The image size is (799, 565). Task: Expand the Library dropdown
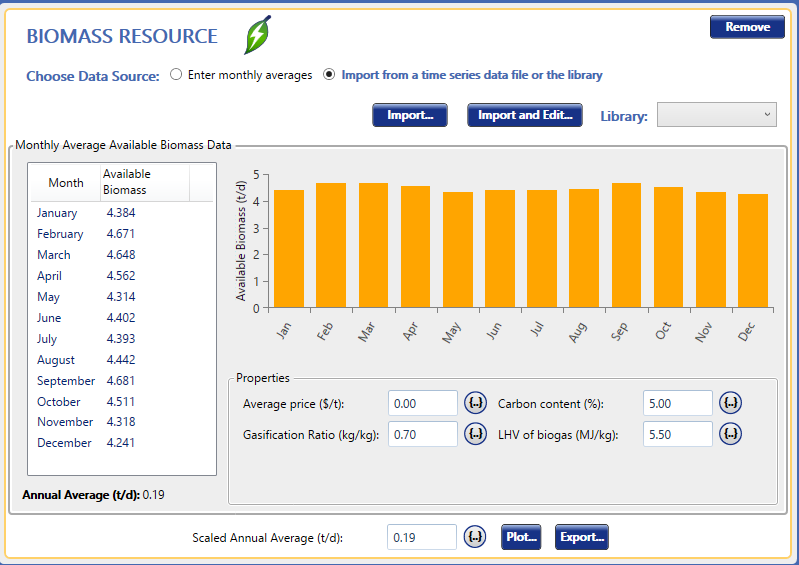point(716,115)
